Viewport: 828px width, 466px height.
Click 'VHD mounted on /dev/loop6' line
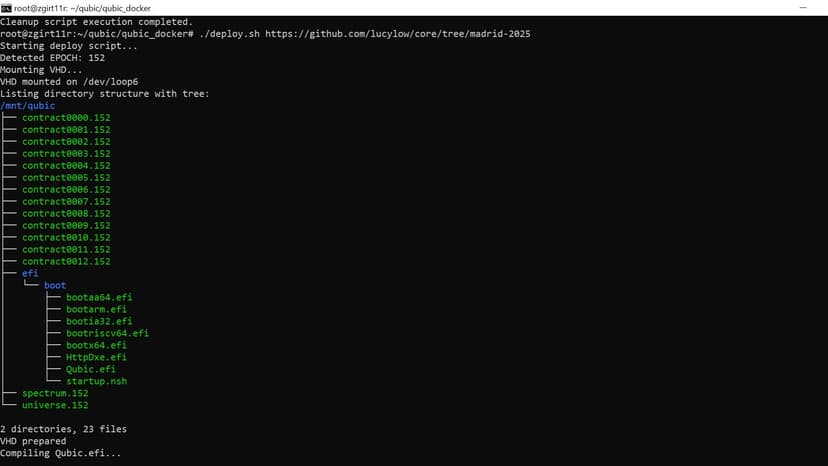click(69, 82)
